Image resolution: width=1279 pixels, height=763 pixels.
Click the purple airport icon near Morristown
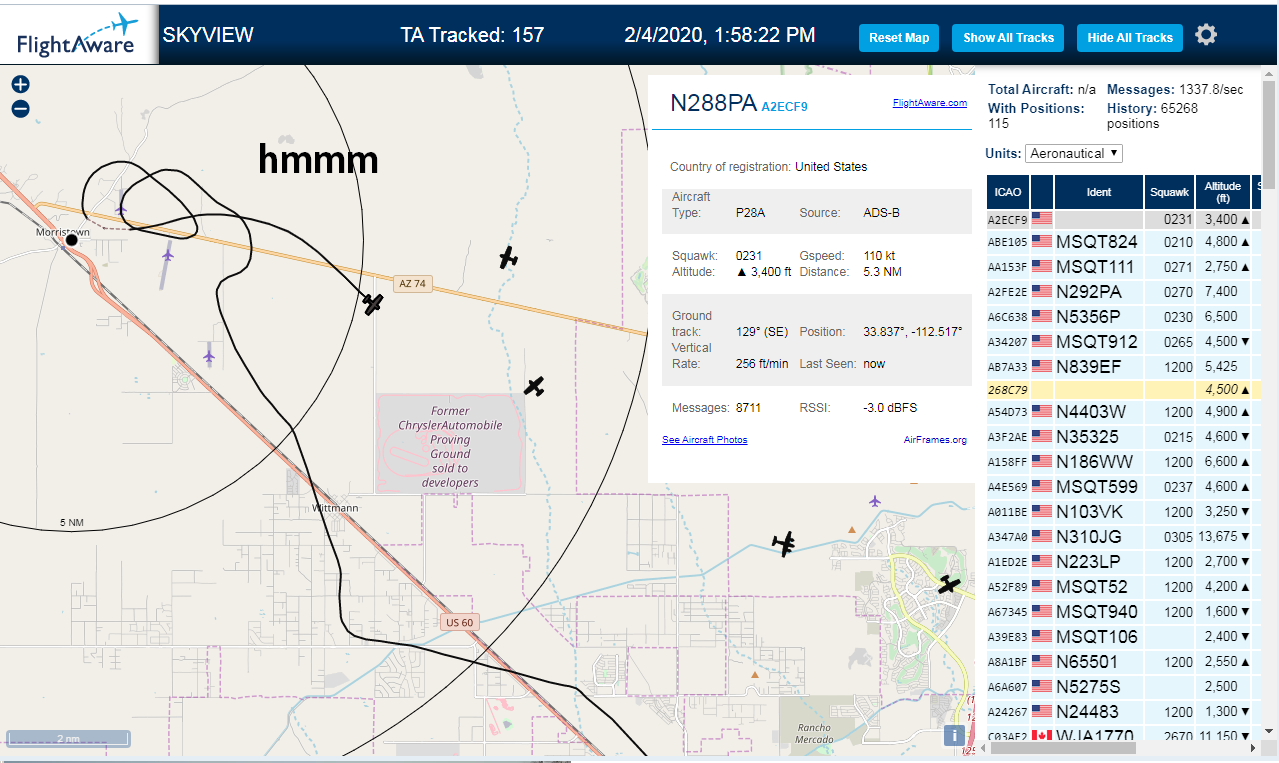tap(122, 208)
